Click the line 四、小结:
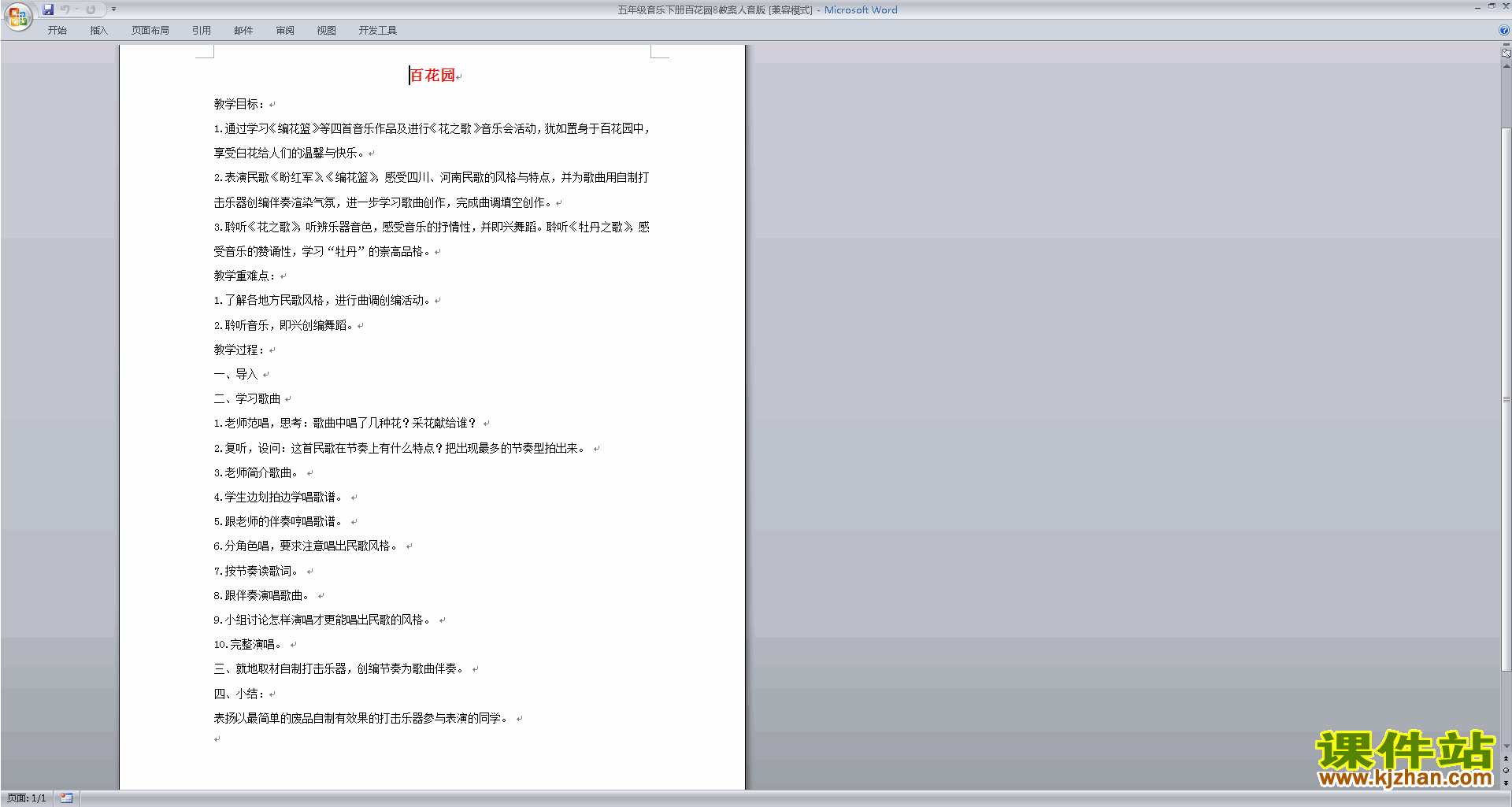 [x=239, y=694]
